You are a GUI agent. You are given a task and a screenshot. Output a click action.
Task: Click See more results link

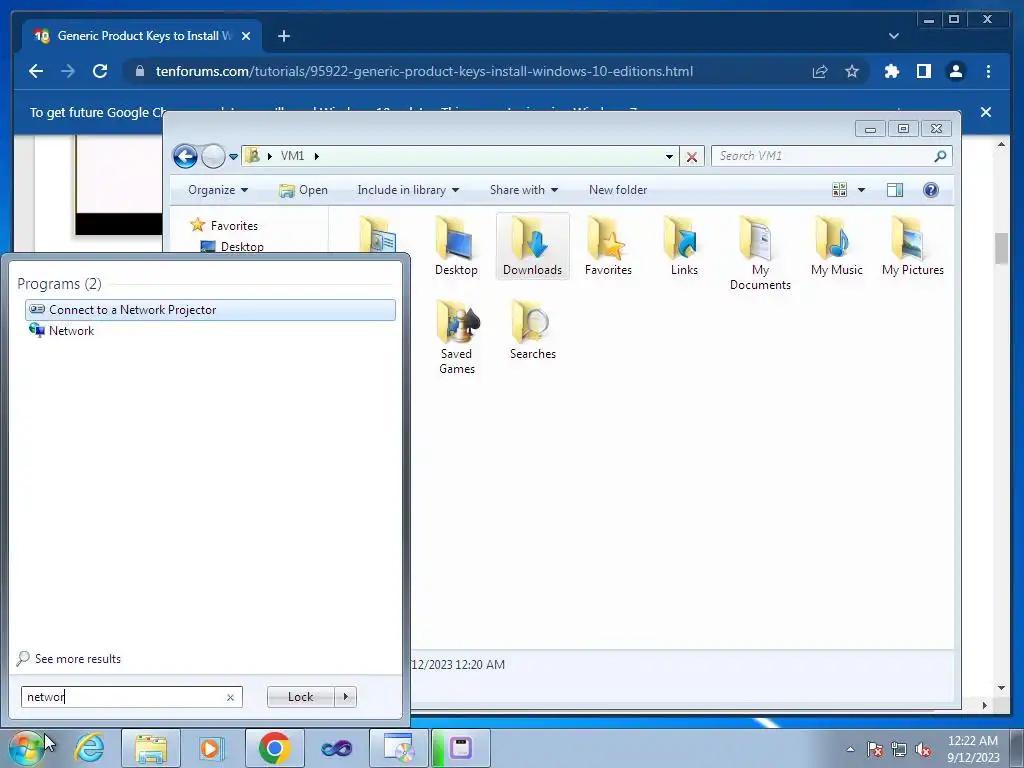pyautogui.click(x=69, y=659)
